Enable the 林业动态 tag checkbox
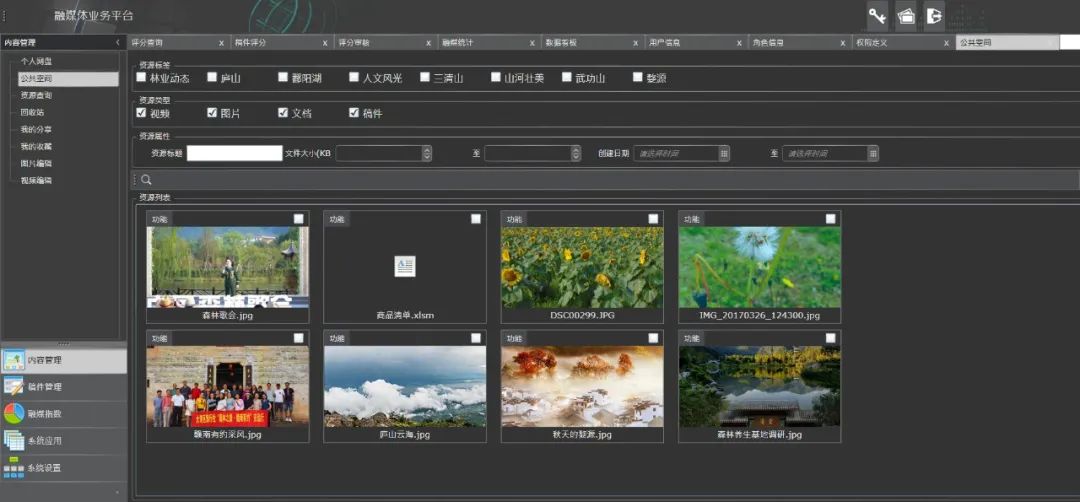 (x=141, y=77)
